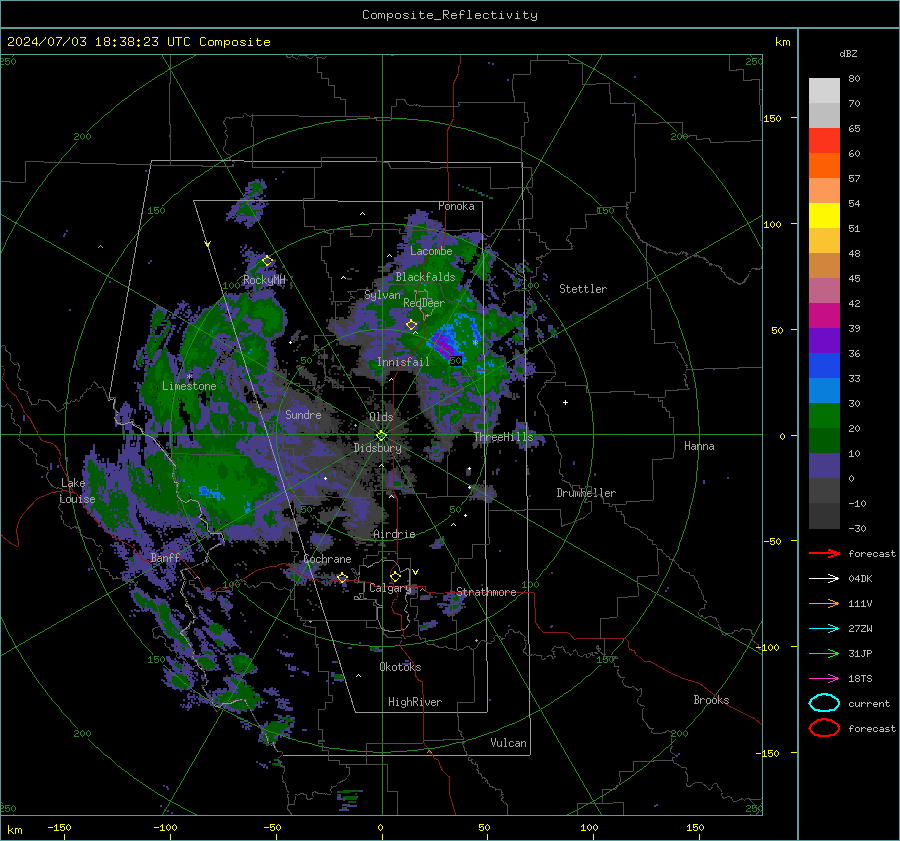
Task: Click the Hanna town label
Action: point(699,446)
